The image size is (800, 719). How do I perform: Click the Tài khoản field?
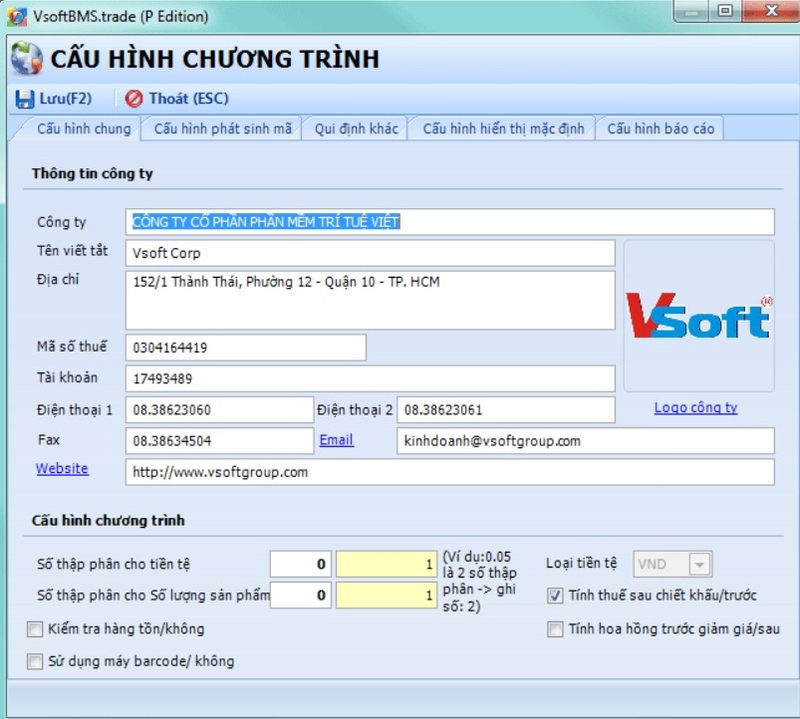click(x=370, y=379)
